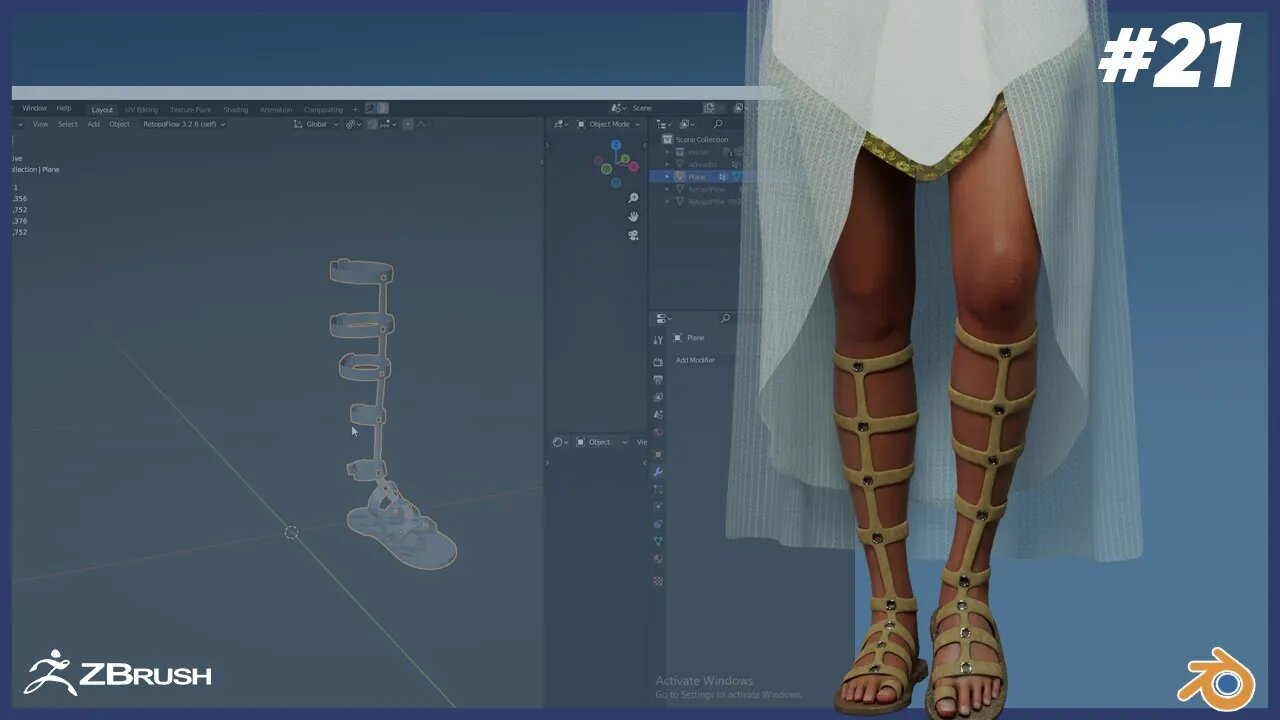This screenshot has width=1280, height=720.
Task: Click the blue Z axis on gizmo
Action: pos(616,145)
